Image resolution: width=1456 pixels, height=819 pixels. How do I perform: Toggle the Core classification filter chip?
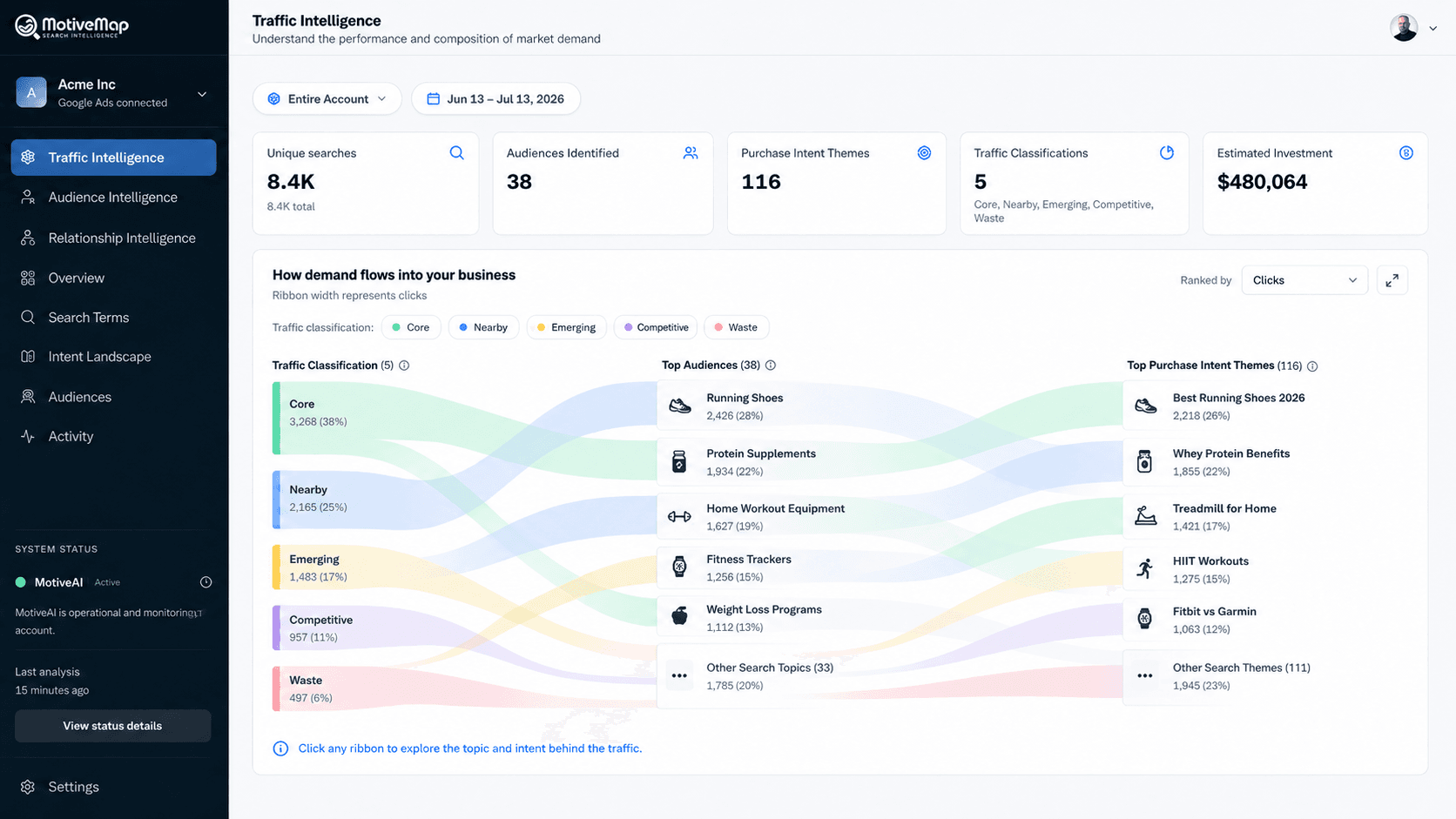pos(411,327)
